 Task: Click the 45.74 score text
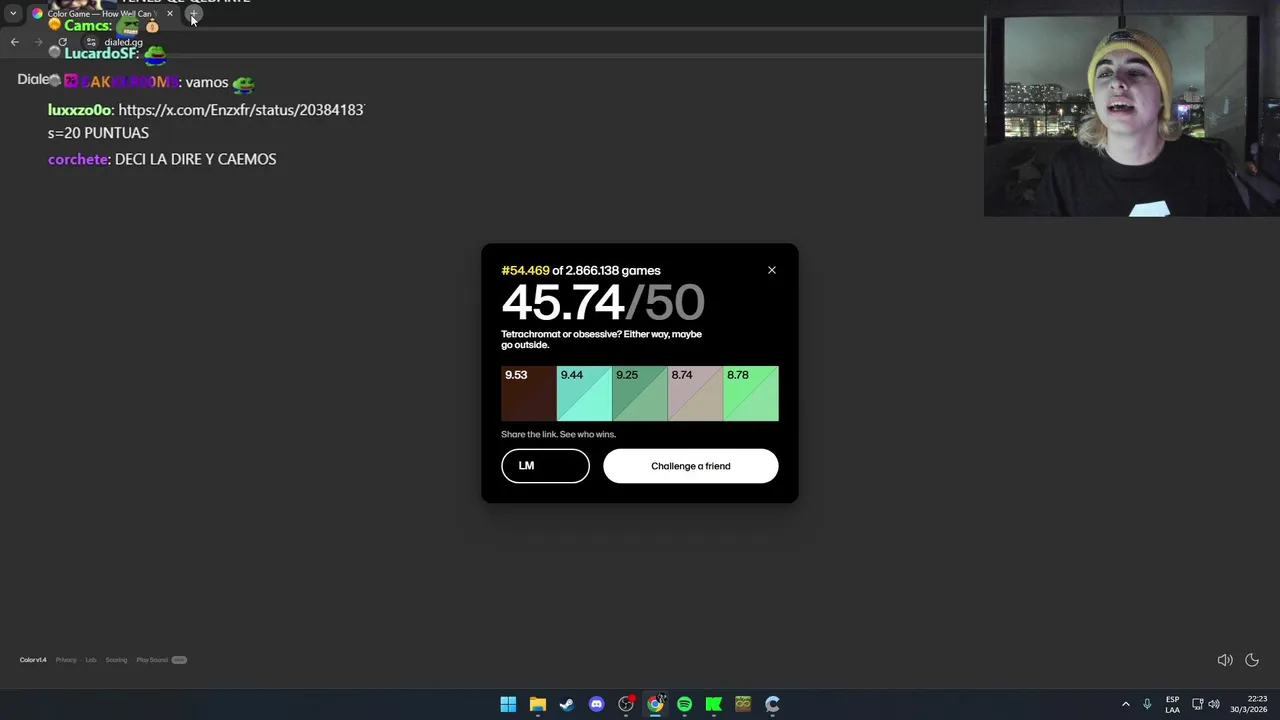click(x=562, y=302)
